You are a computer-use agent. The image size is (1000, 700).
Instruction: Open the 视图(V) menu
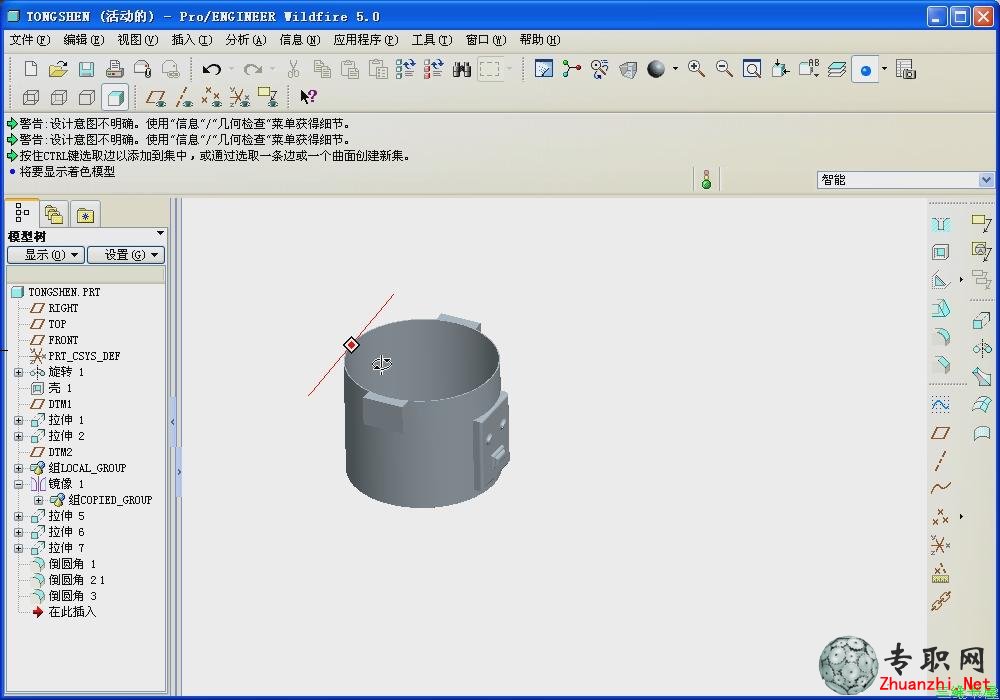[x=138, y=40]
